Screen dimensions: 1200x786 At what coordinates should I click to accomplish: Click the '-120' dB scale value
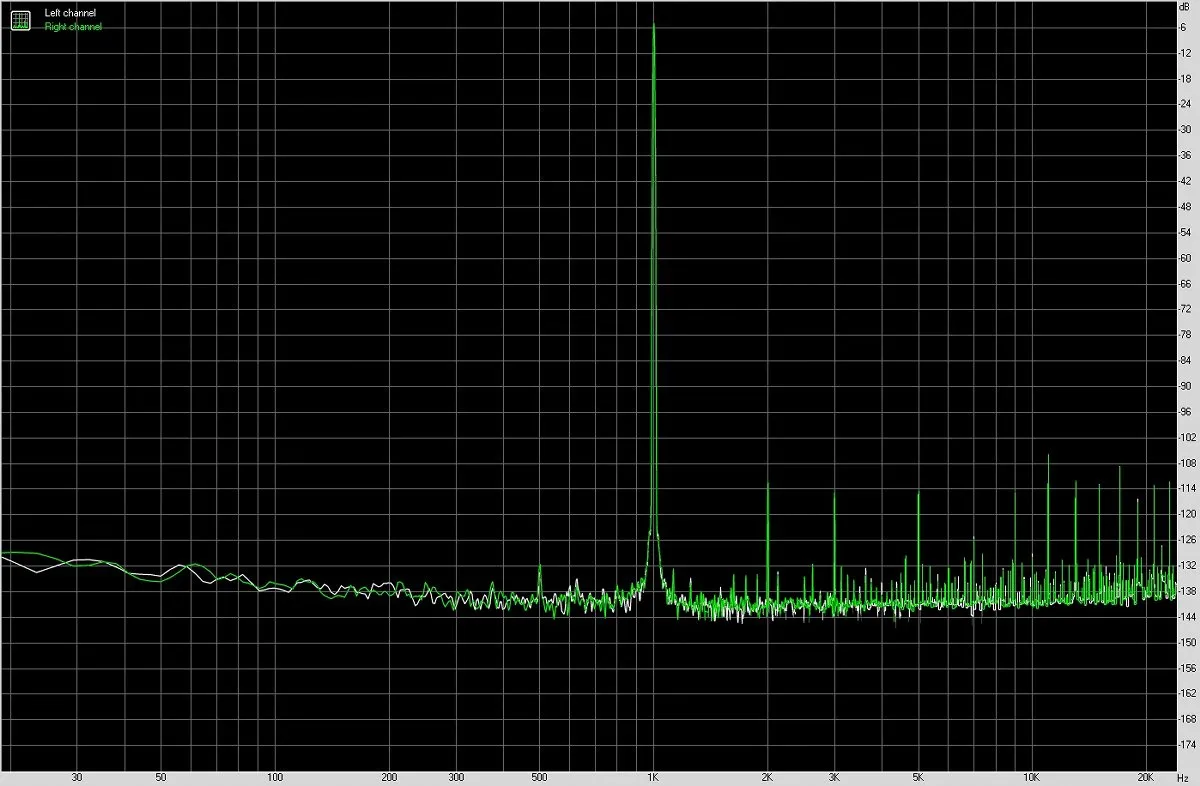1188,514
